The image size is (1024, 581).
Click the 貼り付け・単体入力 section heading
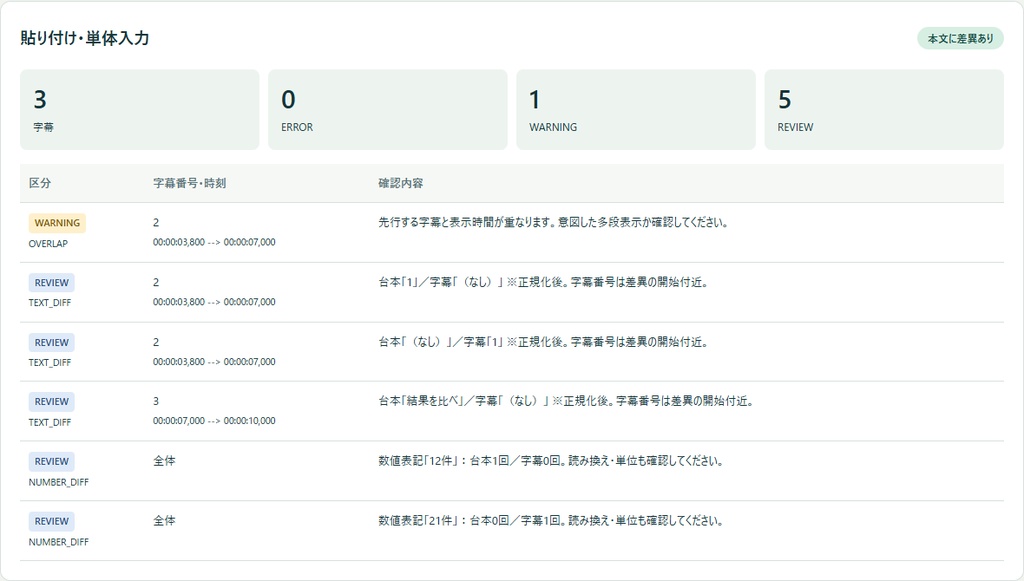(x=85, y=39)
